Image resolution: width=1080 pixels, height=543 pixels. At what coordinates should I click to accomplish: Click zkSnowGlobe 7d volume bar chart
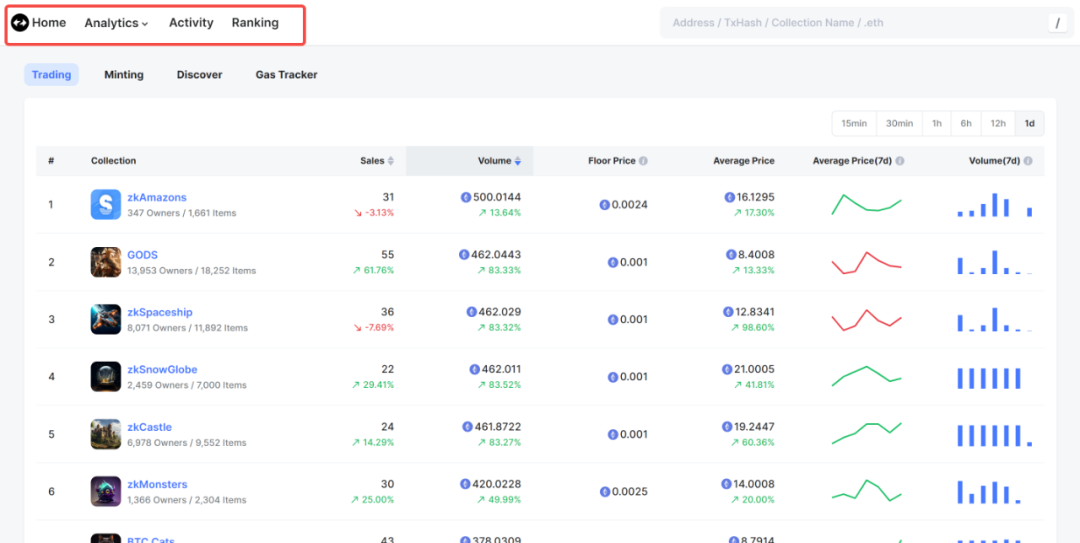point(989,378)
